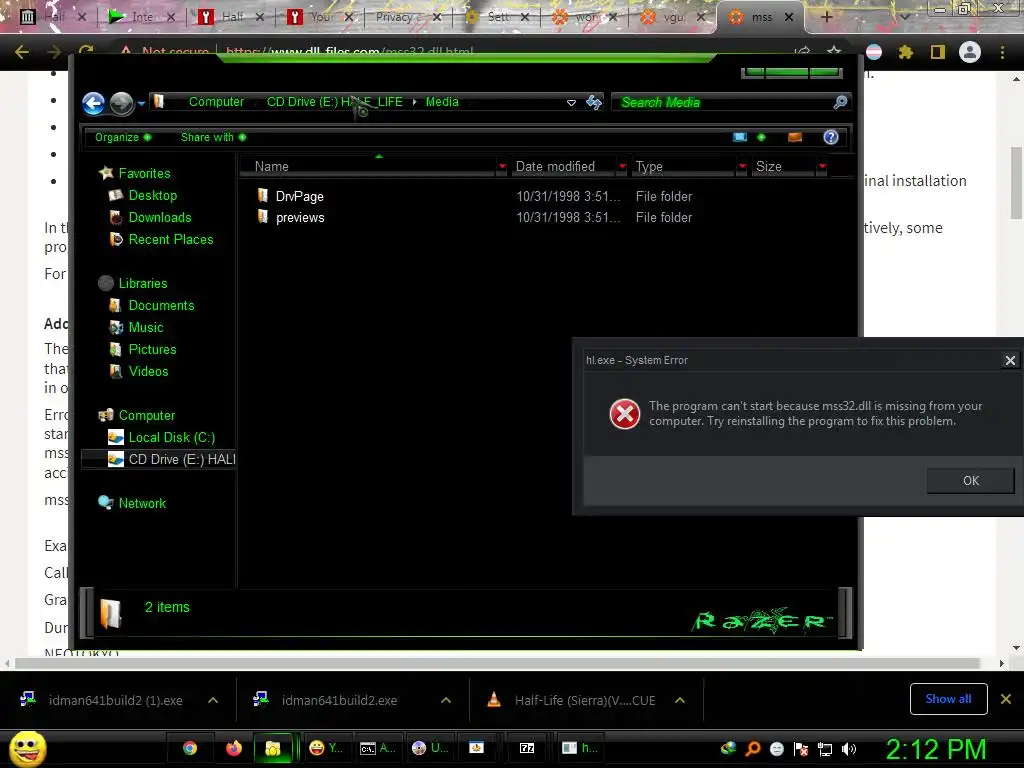Change the view using the views icon
This screenshot has width=1024, height=768.
click(x=740, y=137)
